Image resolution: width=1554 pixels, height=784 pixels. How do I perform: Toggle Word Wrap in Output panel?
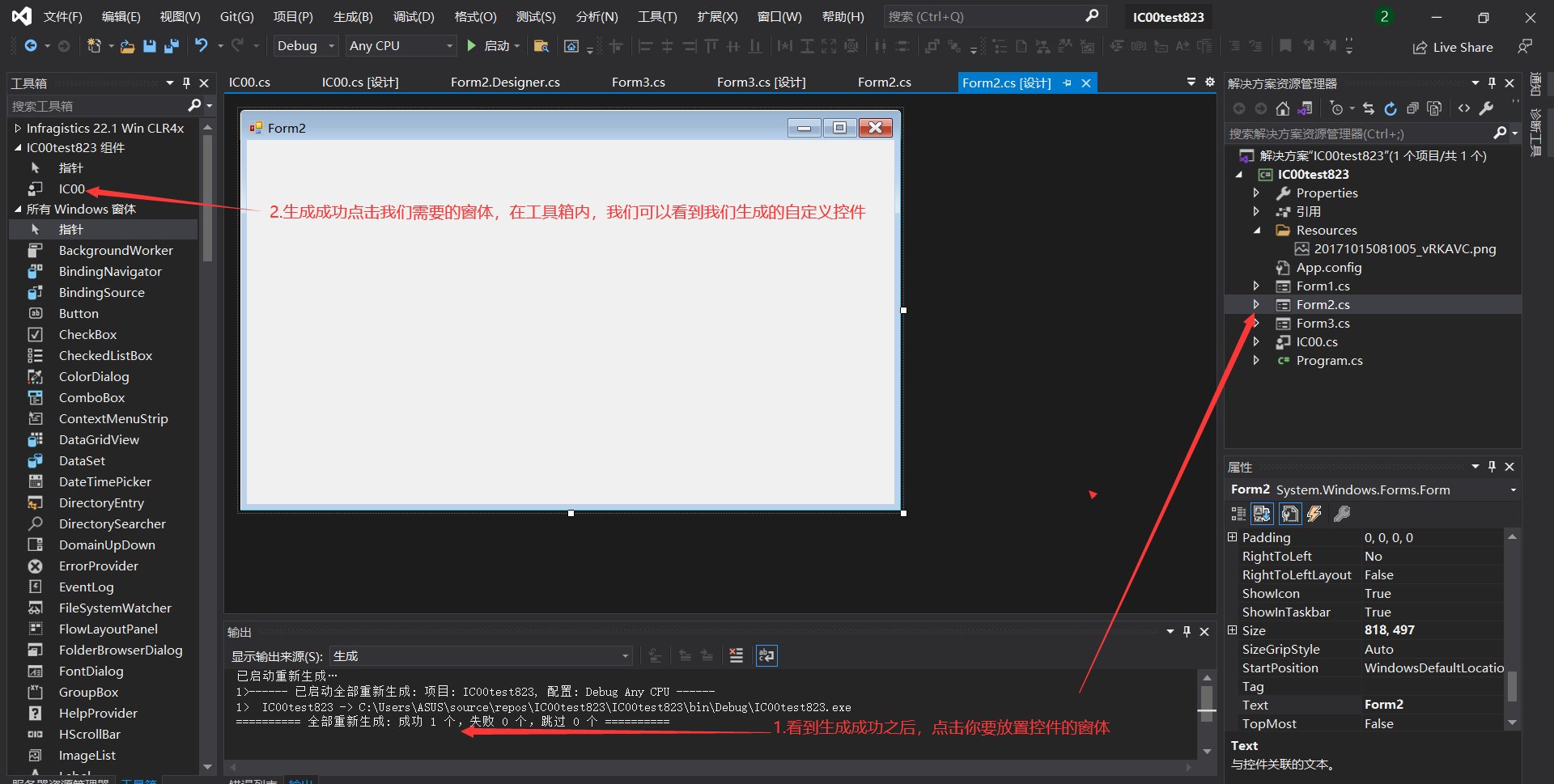(766, 656)
